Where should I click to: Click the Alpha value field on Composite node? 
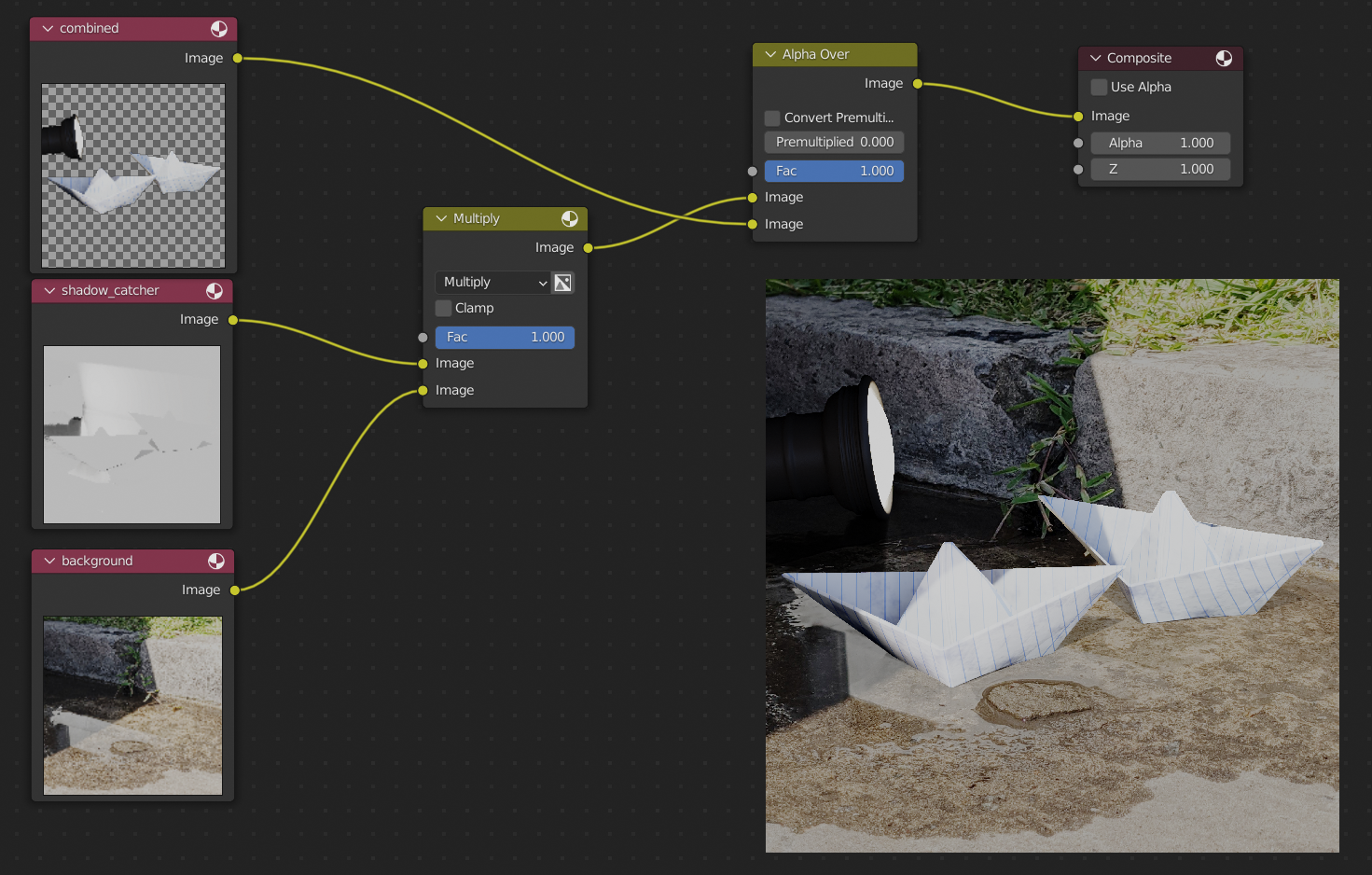[1160, 143]
